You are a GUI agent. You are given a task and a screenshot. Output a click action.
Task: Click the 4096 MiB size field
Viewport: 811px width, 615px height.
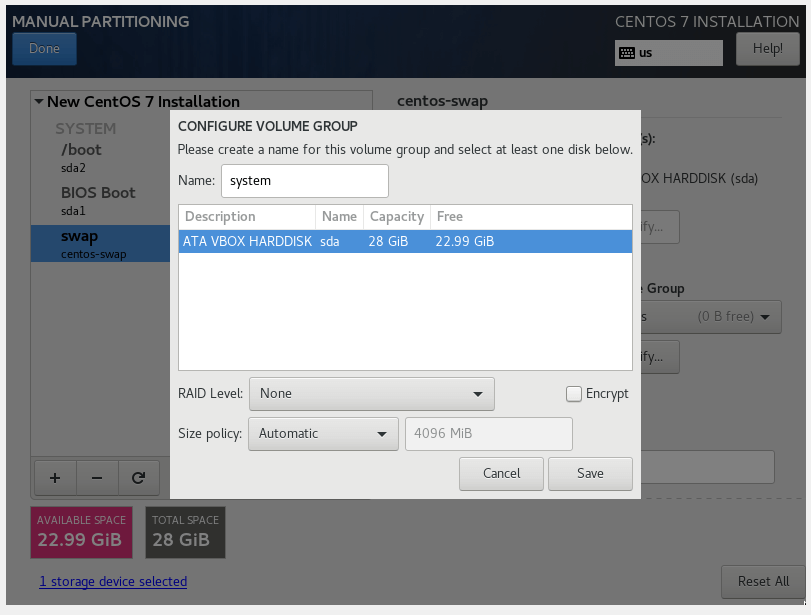489,433
